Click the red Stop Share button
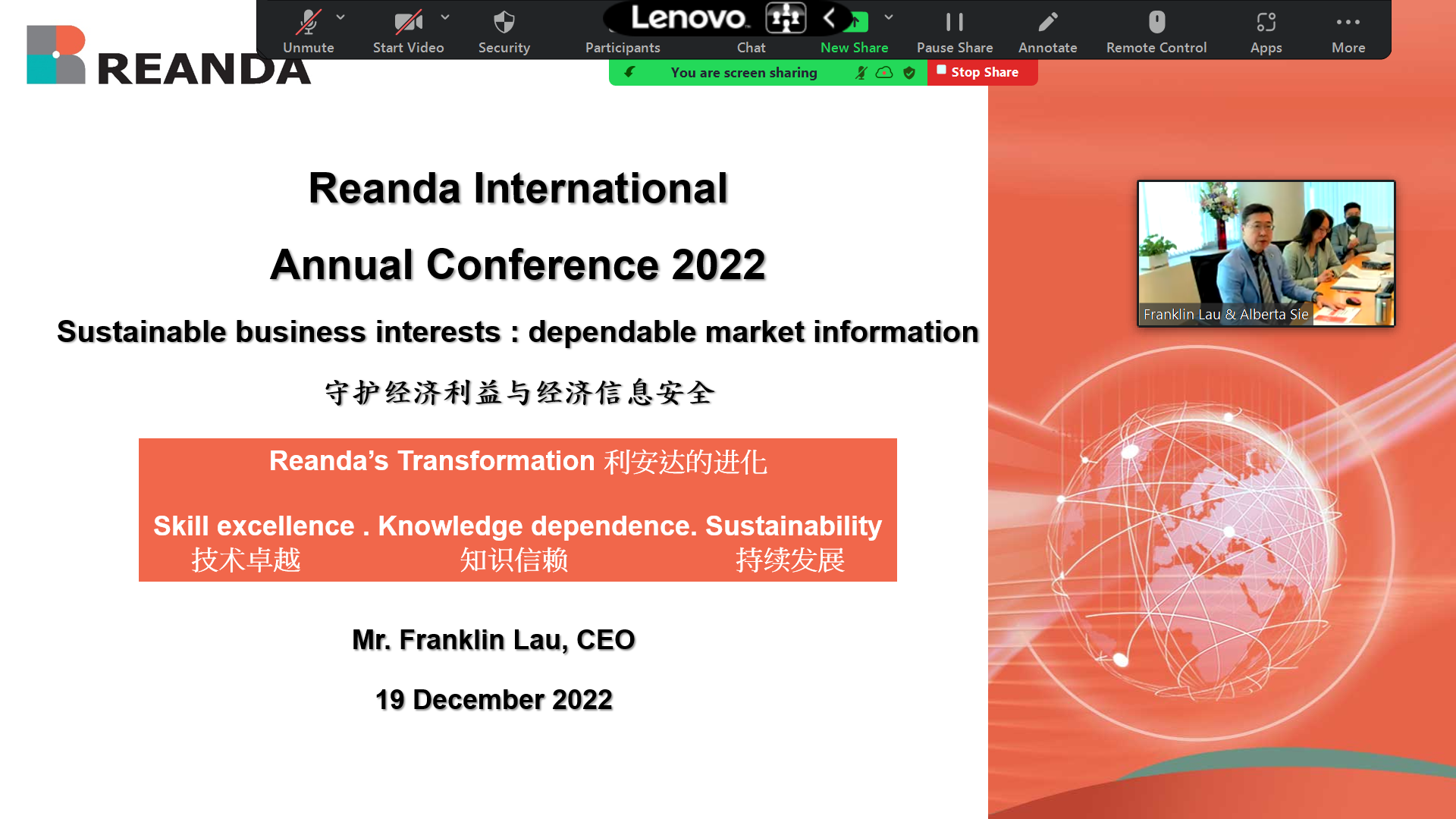Screen dimensions: 1456x819 pos(982,72)
